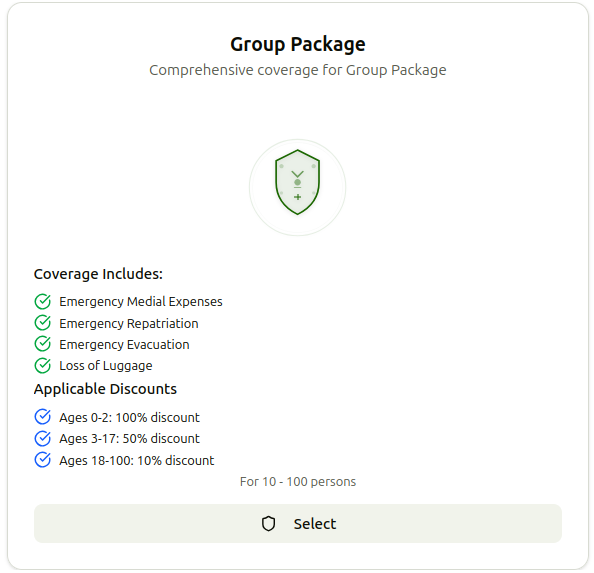Click 'Emergency Evacuation' text

pyautogui.click(x=124, y=345)
